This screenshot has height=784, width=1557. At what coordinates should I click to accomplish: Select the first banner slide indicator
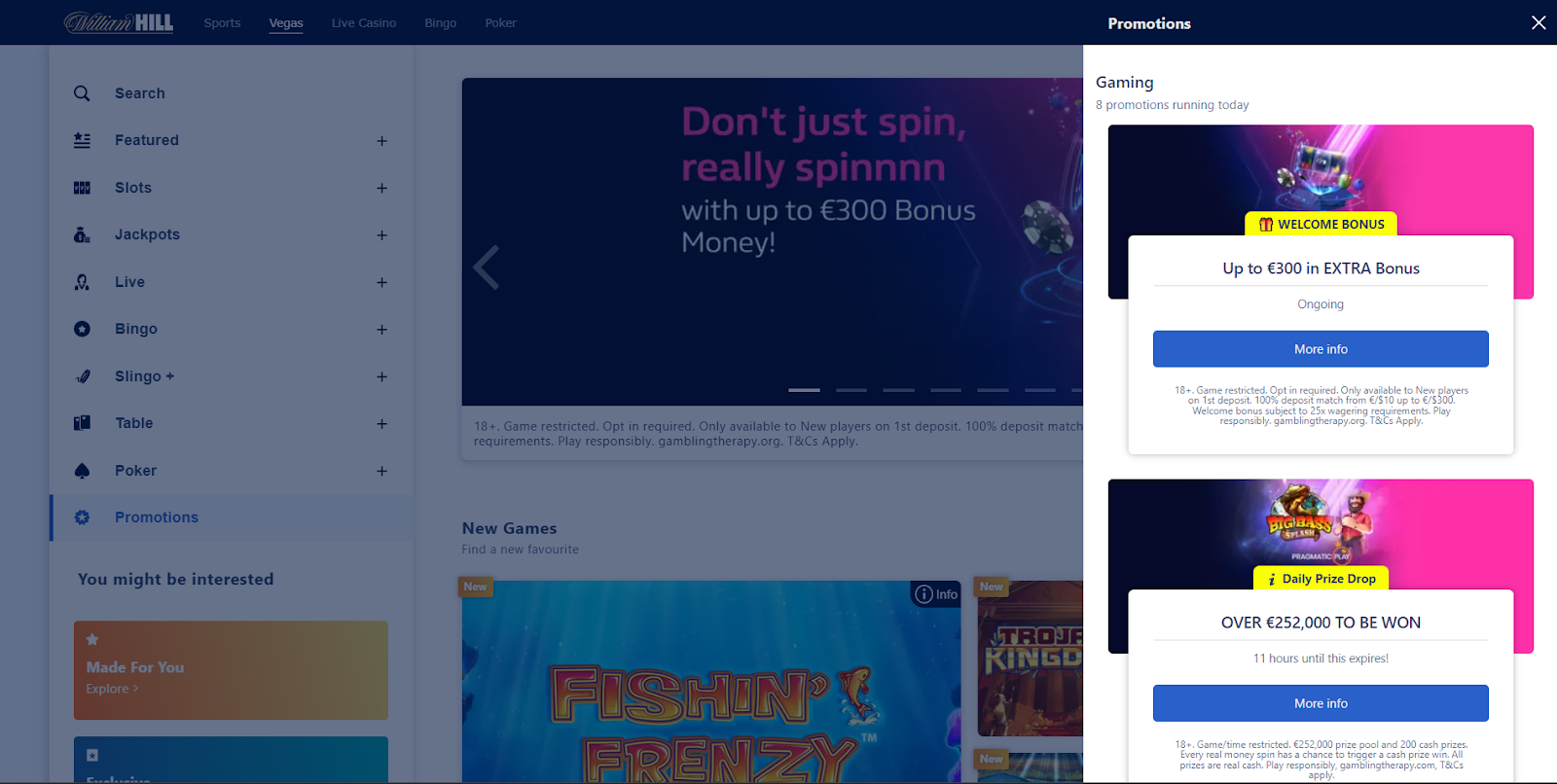point(804,390)
